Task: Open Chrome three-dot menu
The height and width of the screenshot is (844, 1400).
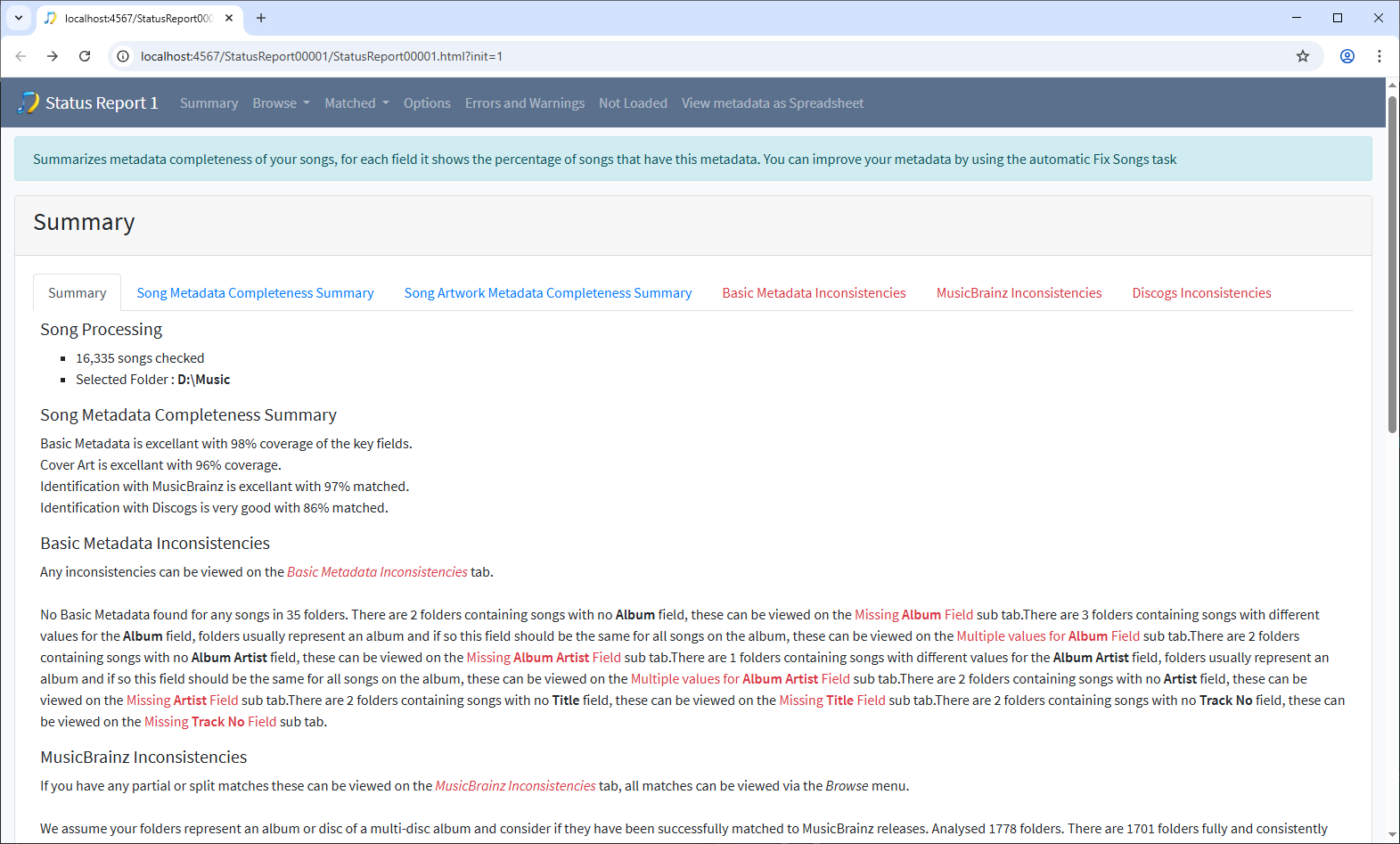Action: pyautogui.click(x=1380, y=56)
